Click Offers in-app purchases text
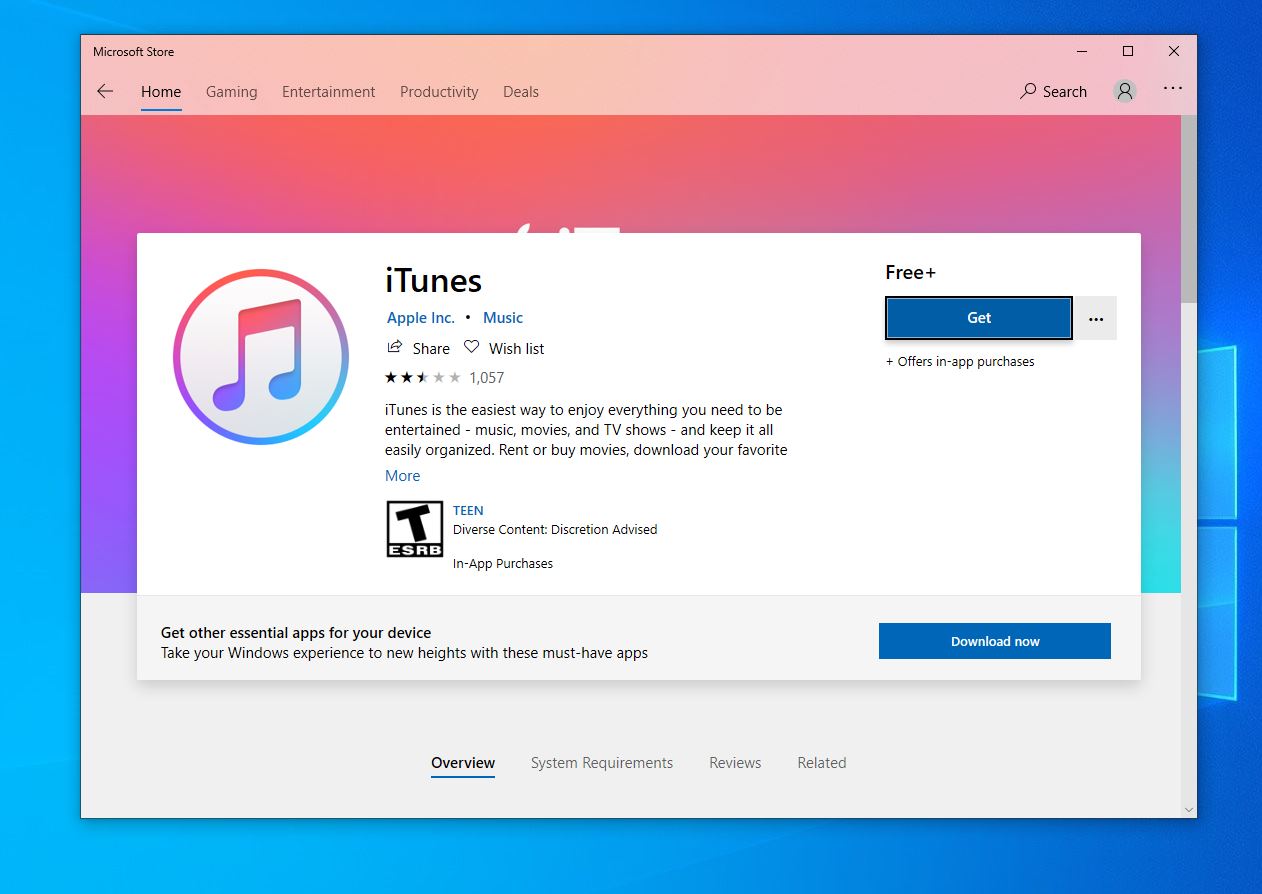Viewport: 1262px width, 894px height. click(x=960, y=362)
